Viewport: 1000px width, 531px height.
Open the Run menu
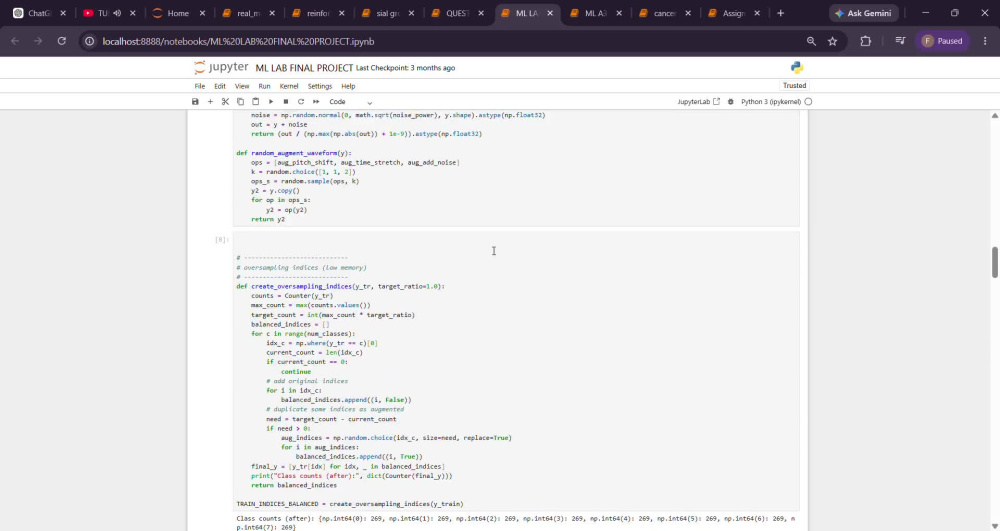[264, 86]
